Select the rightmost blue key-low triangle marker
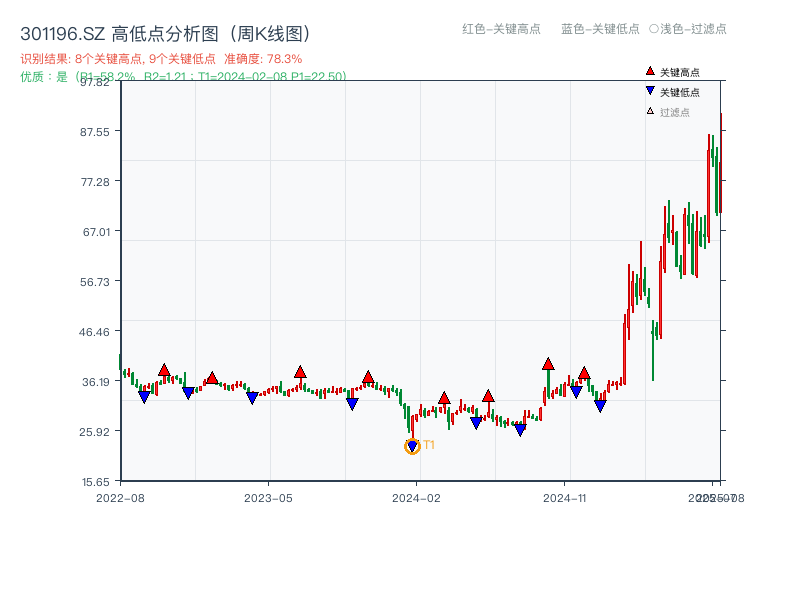 pos(601,406)
